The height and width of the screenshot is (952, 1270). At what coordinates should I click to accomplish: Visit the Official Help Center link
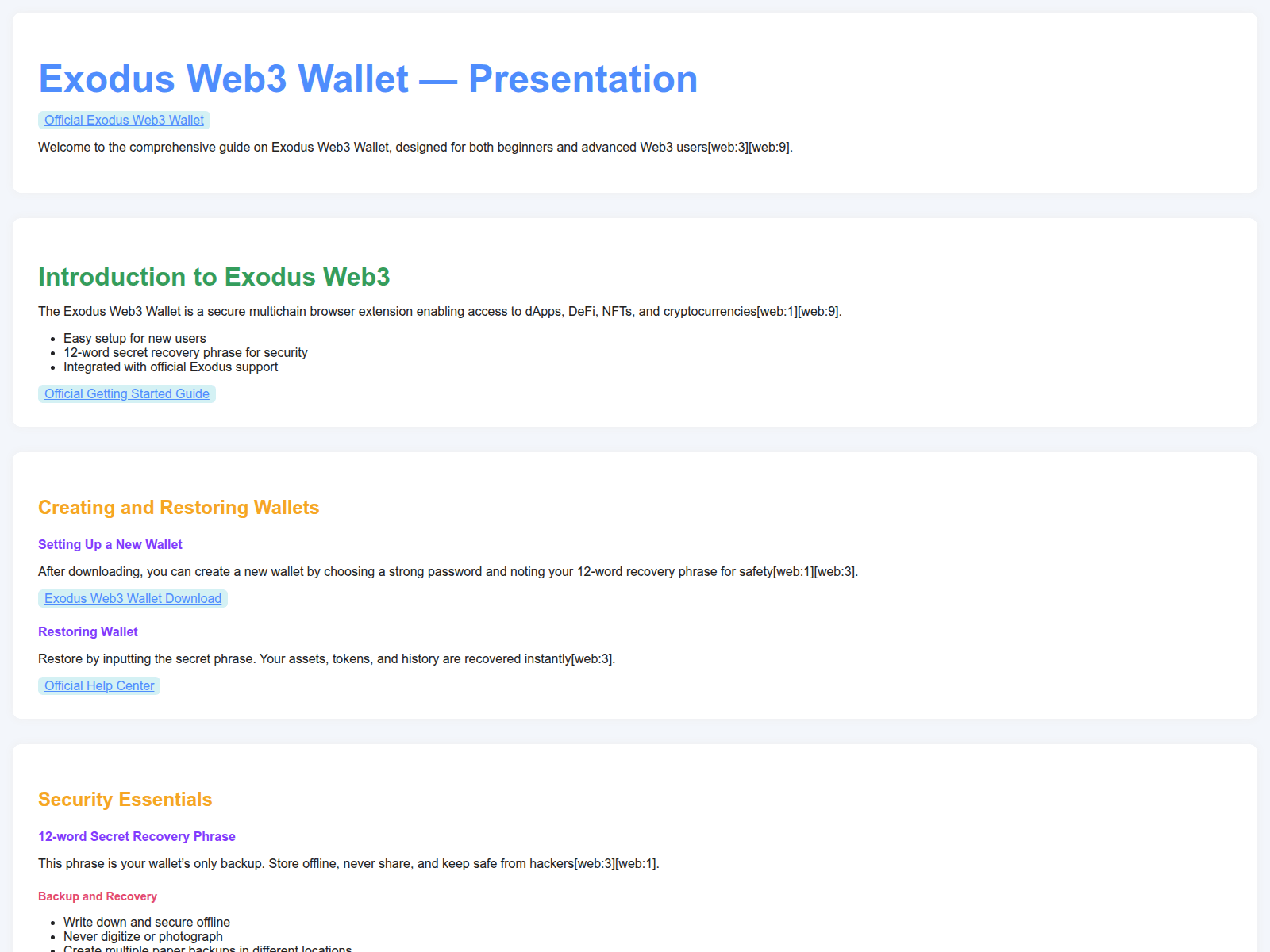click(x=99, y=685)
